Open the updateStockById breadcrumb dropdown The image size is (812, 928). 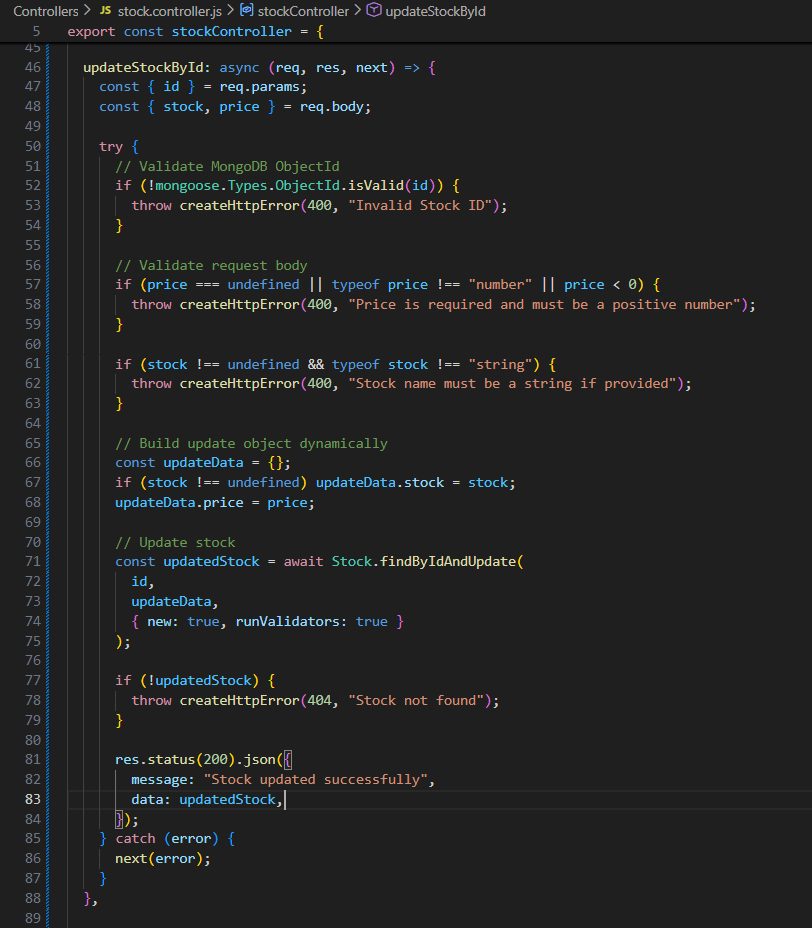436,12
